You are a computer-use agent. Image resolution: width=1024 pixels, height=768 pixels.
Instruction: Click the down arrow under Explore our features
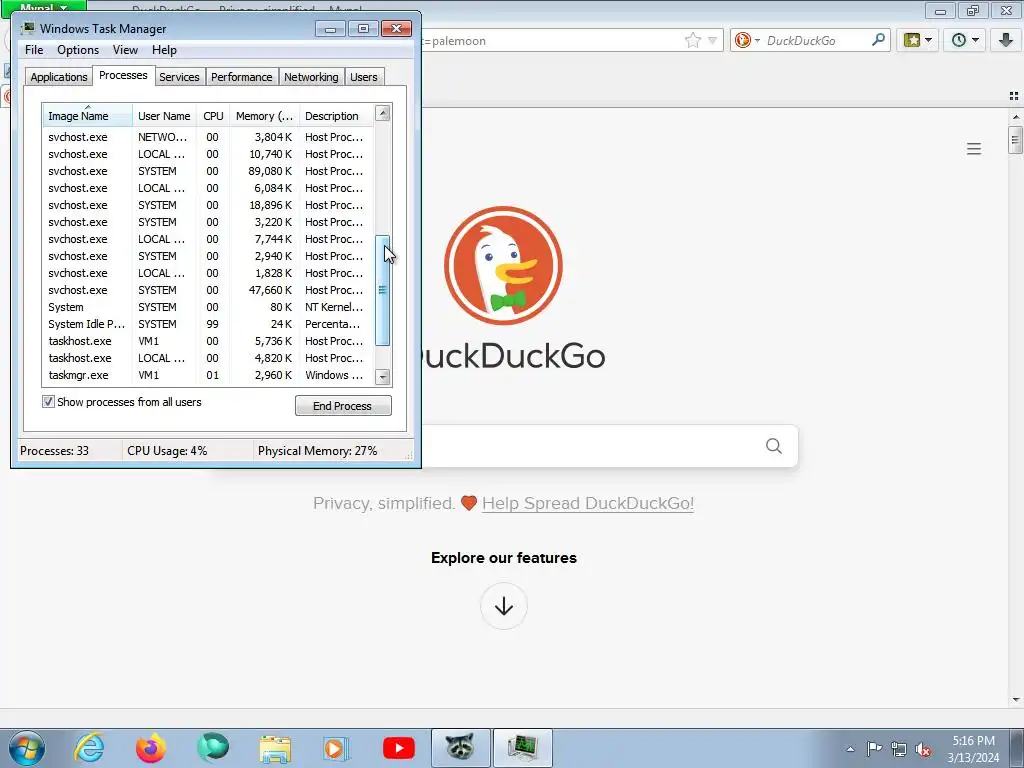pos(504,607)
